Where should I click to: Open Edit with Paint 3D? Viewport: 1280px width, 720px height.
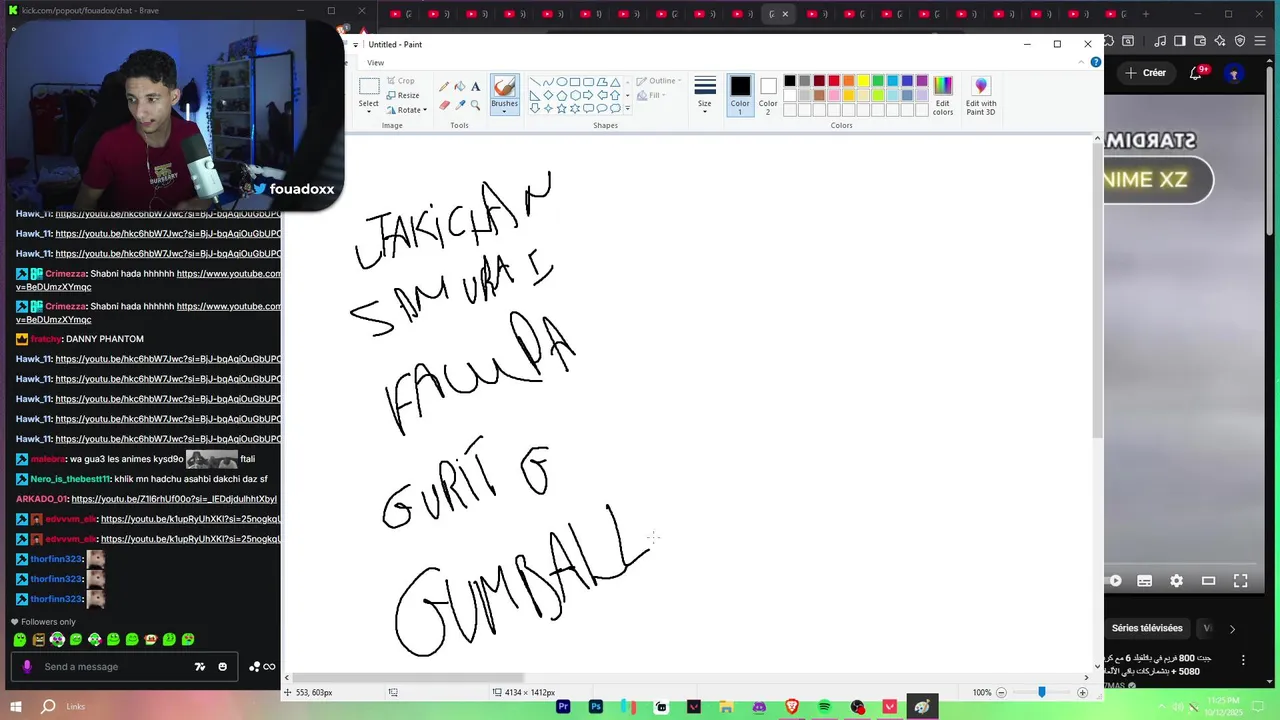pos(981,96)
